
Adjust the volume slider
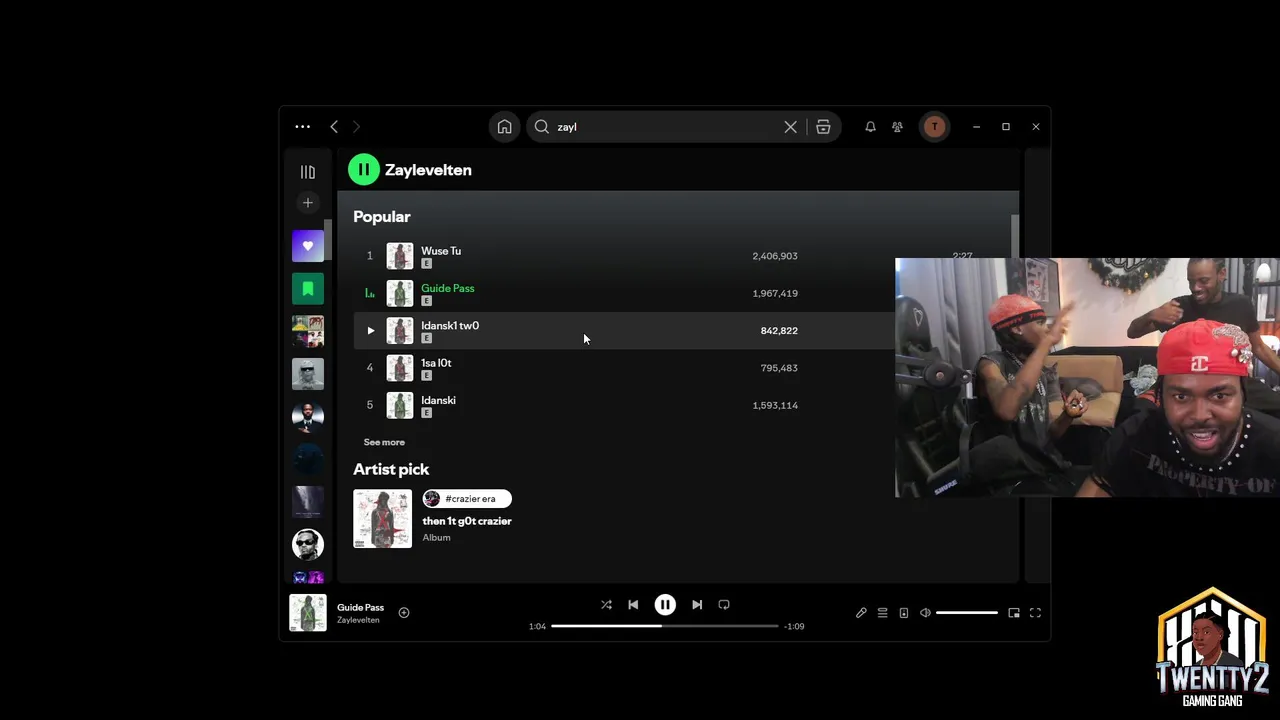[x=967, y=613]
